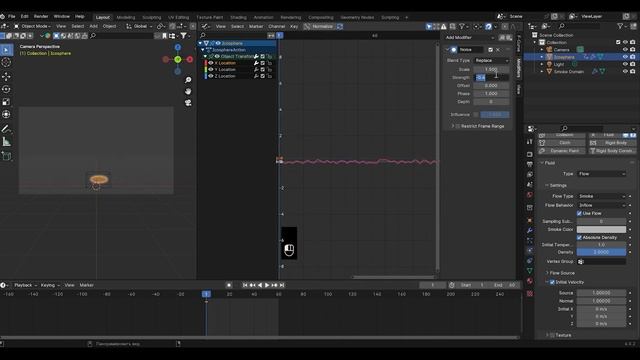The height and width of the screenshot is (360, 640).
Task: Toggle visibility eye of Y Location channel
Action: click(211, 70)
